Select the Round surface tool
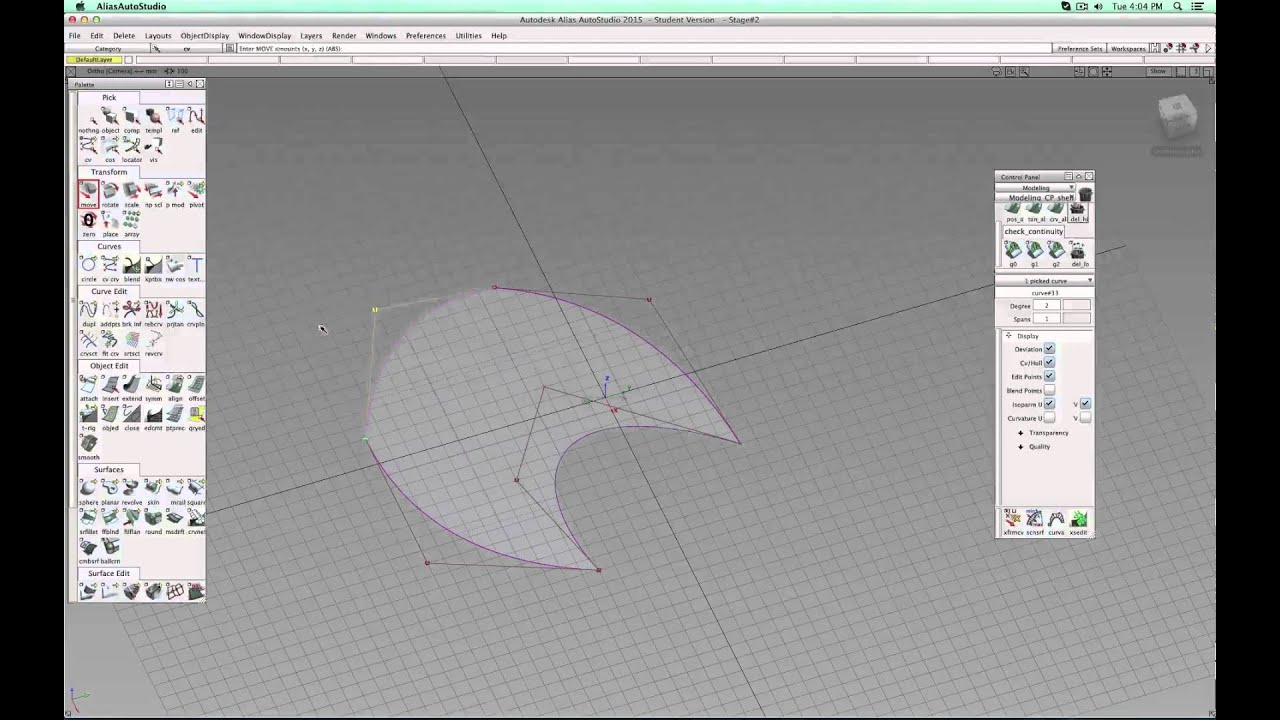Screen dimensions: 1280x720 [153, 520]
